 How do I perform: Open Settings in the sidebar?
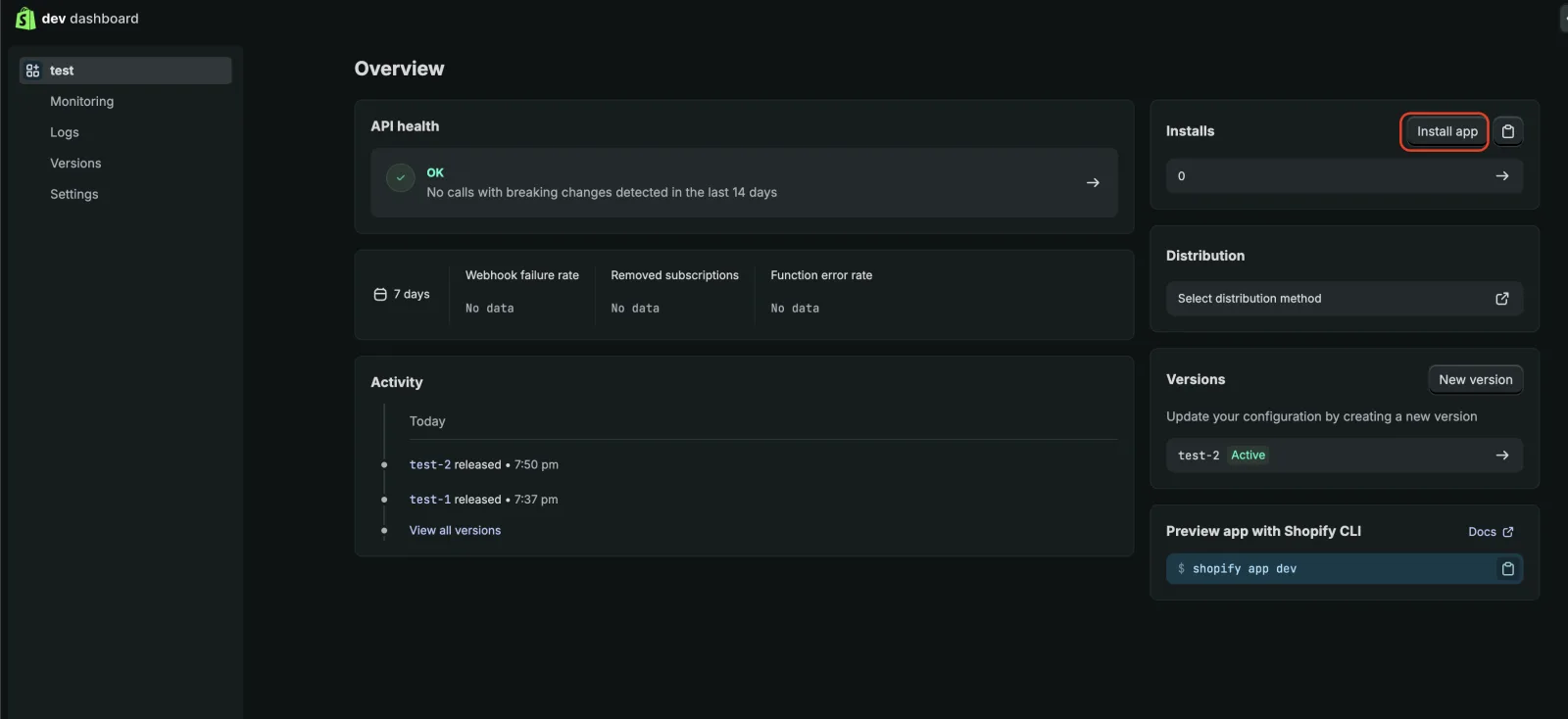click(x=74, y=194)
